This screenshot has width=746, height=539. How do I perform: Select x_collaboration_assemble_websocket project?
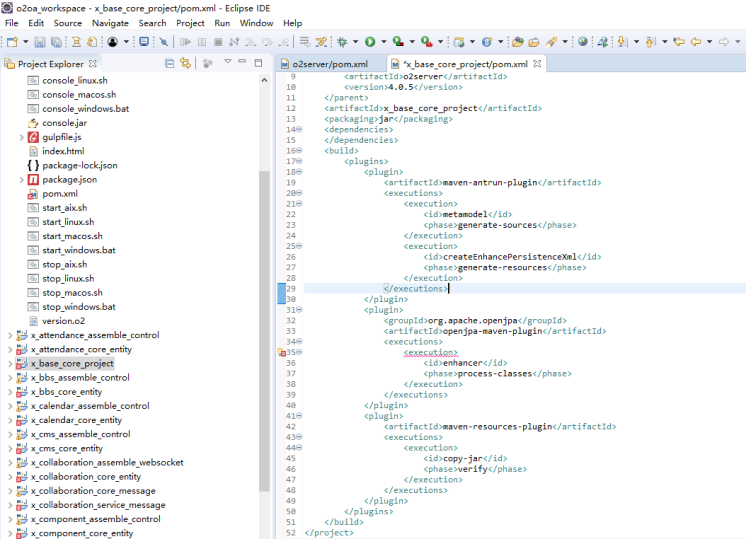point(107,462)
